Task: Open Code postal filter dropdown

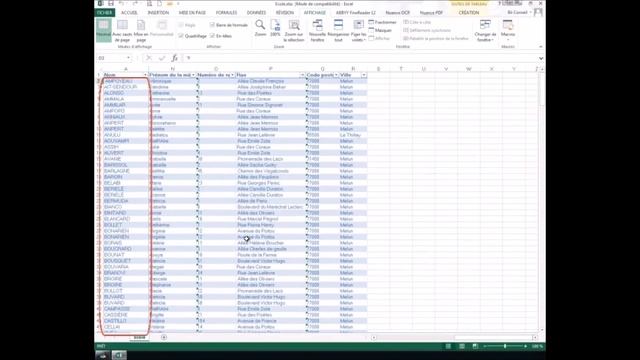Action: (336, 75)
